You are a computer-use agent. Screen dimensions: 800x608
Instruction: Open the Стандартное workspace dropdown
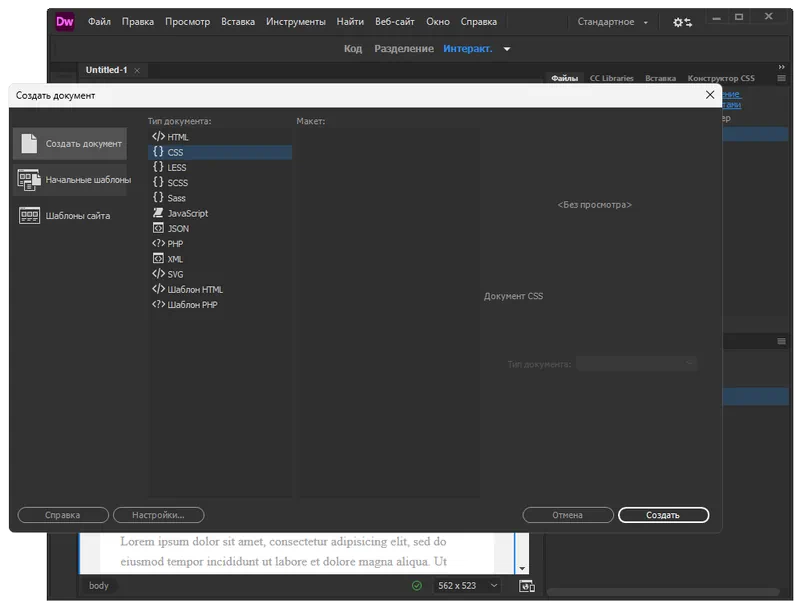click(612, 22)
